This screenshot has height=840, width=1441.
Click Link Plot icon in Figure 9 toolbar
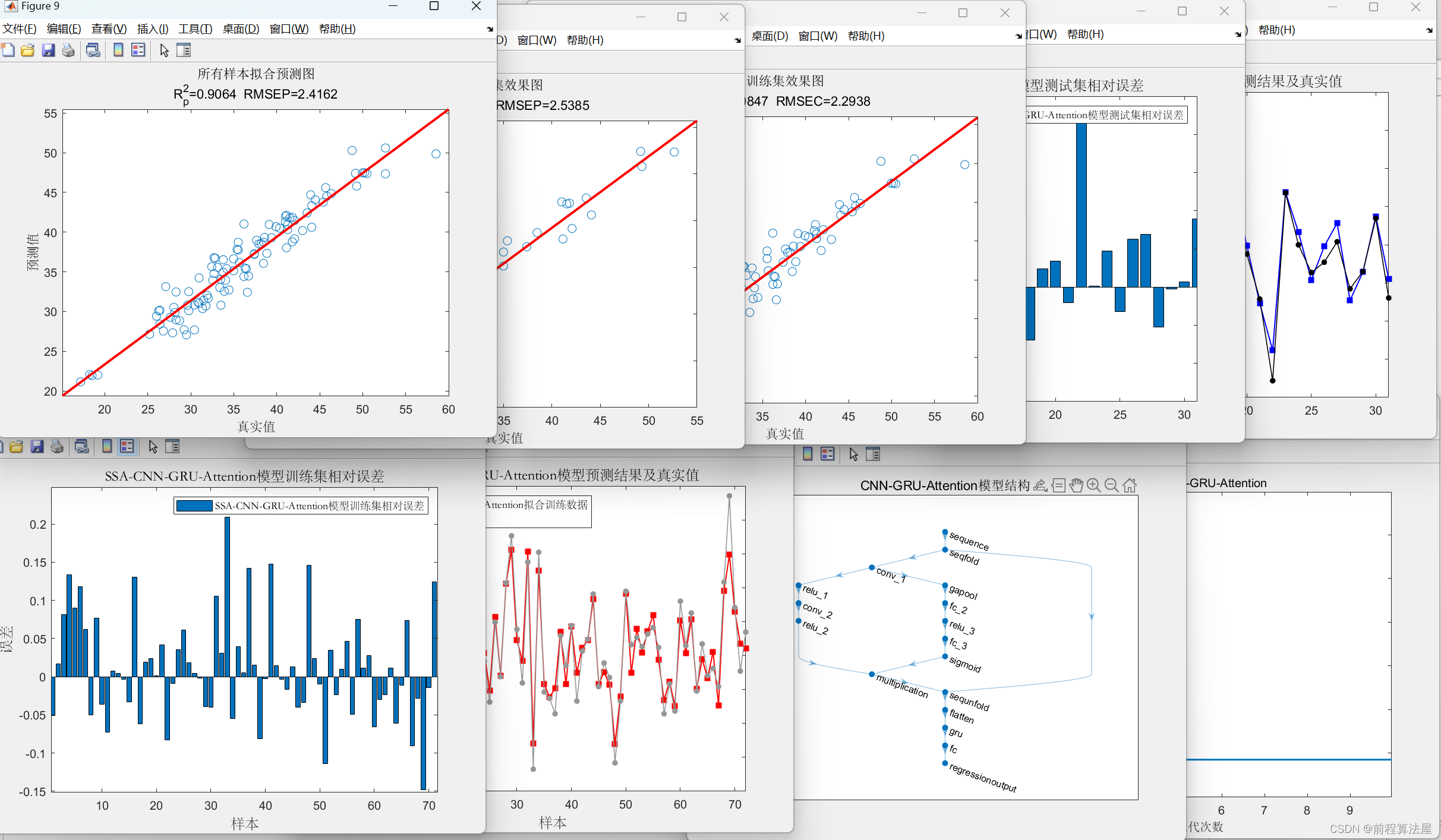tap(93, 50)
